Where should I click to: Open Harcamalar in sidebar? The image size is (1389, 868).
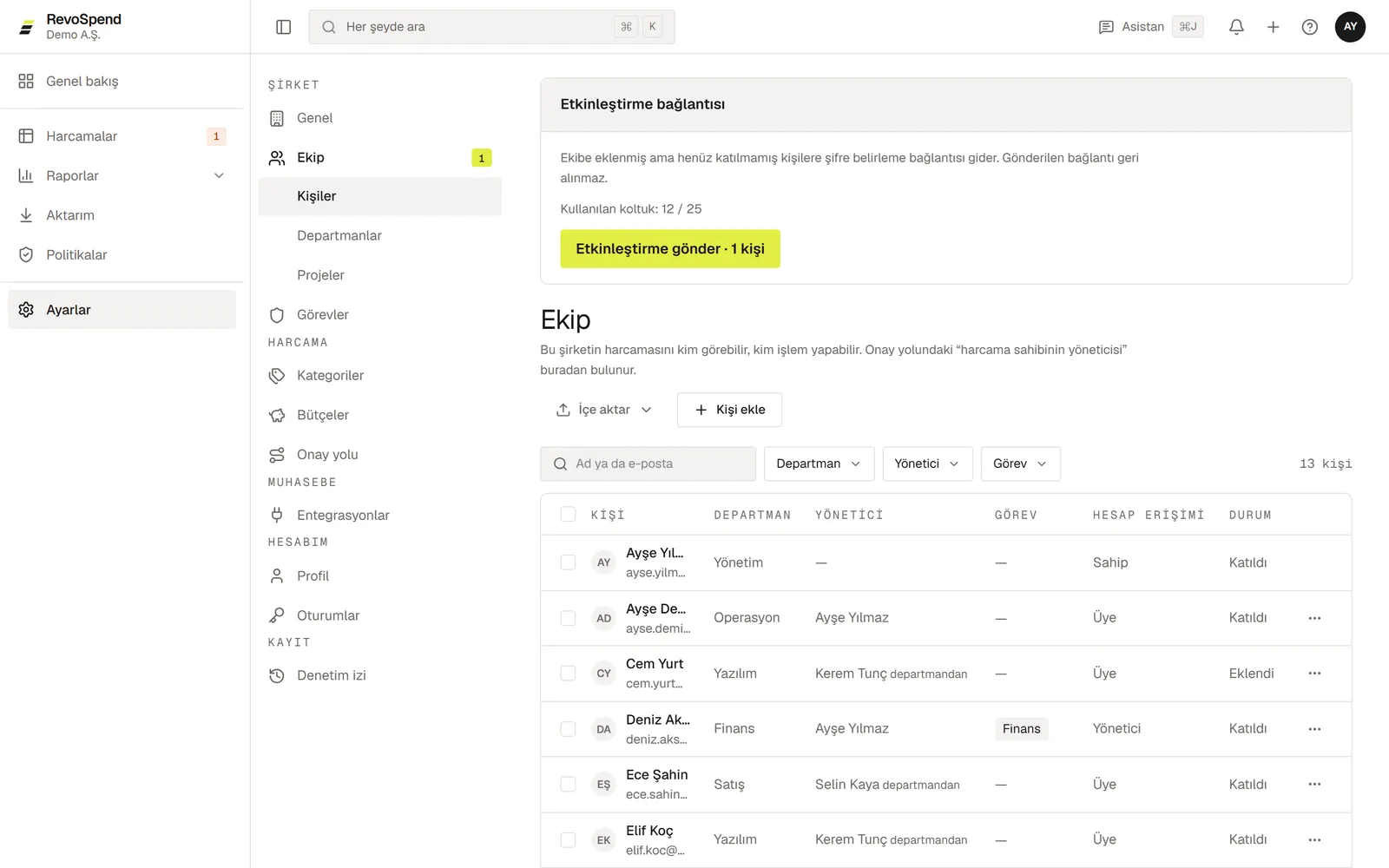[122, 136]
